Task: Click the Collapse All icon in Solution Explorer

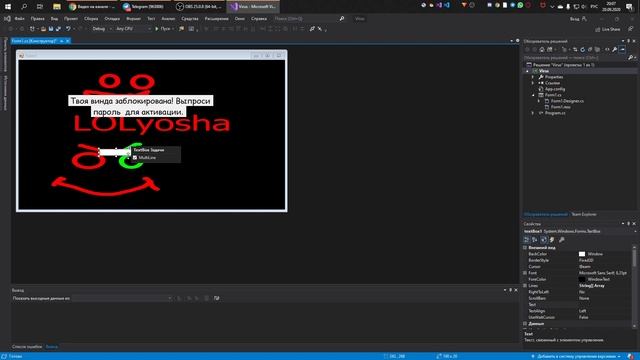Action: [590, 49]
